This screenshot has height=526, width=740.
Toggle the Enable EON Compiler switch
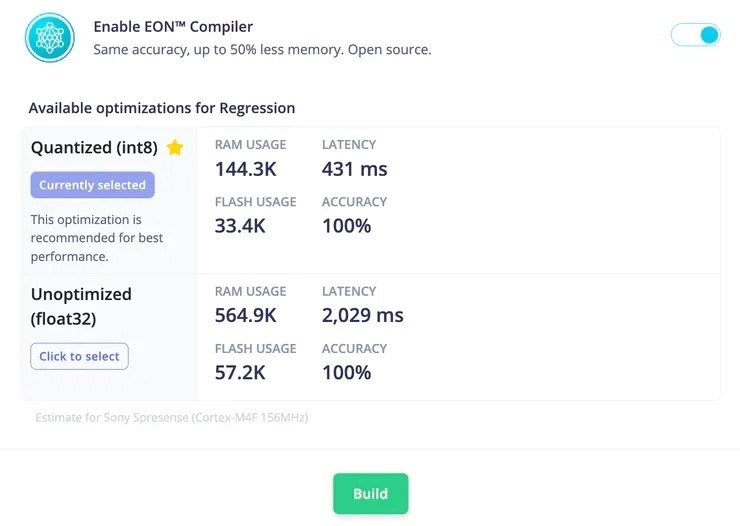tap(695, 35)
